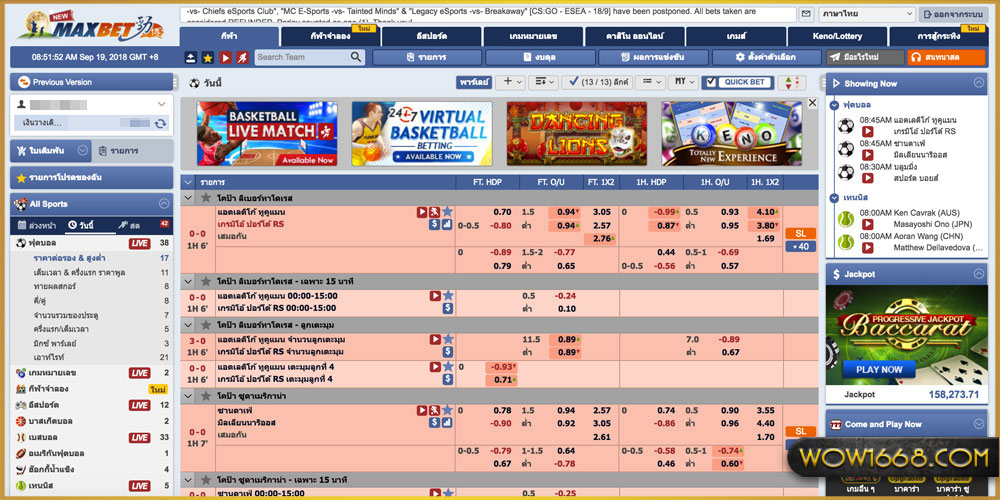Switch to the Keno/Lottery tab
This screenshot has height=500, width=1000.
coord(837,36)
